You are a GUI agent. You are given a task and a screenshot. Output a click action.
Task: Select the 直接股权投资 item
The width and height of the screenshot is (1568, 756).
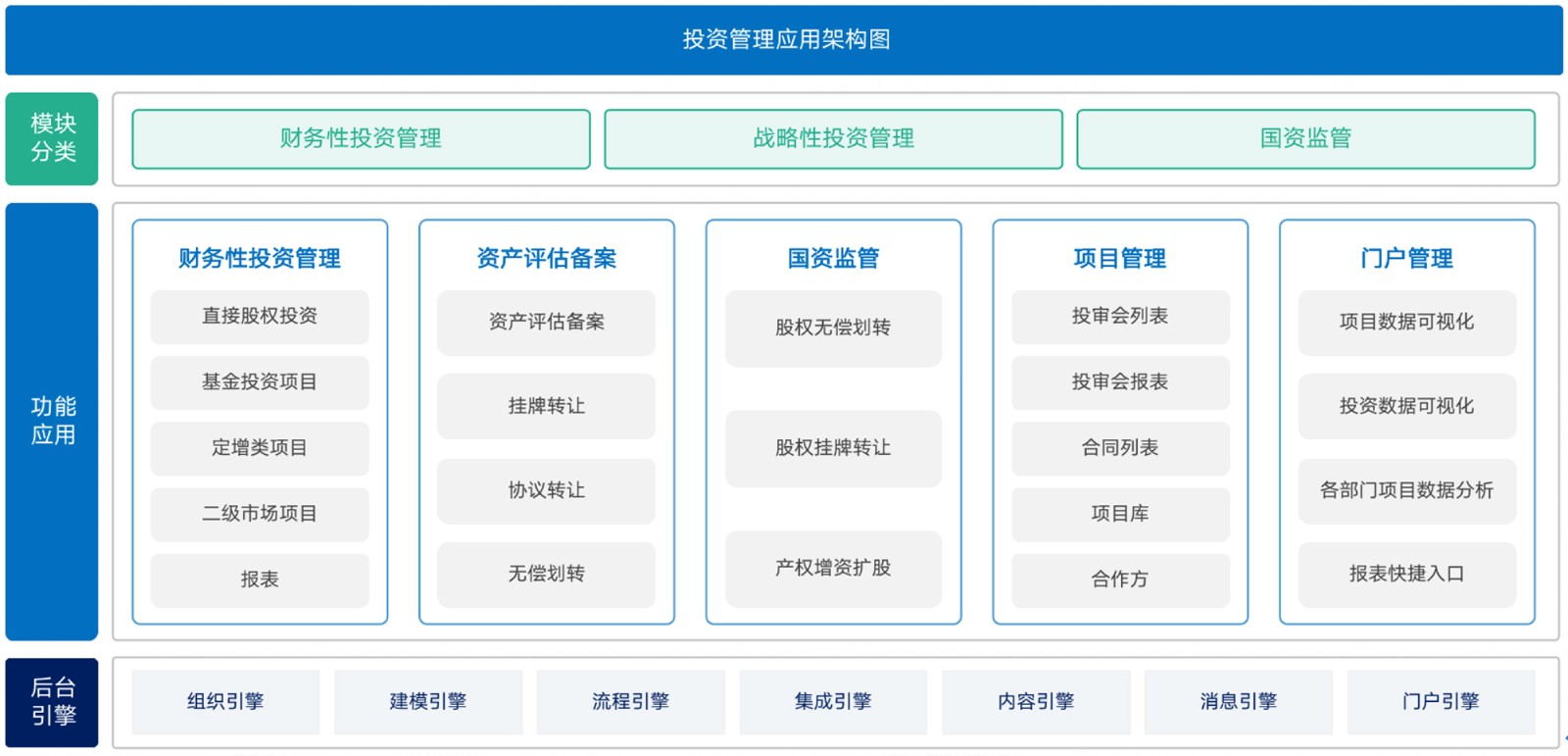pos(260,317)
